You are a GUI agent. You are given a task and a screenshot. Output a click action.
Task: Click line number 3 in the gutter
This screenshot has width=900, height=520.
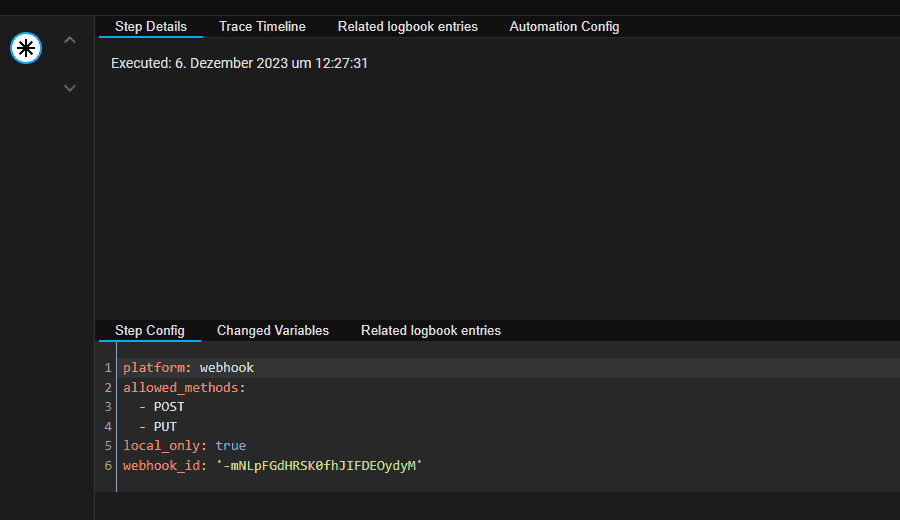tap(107, 407)
